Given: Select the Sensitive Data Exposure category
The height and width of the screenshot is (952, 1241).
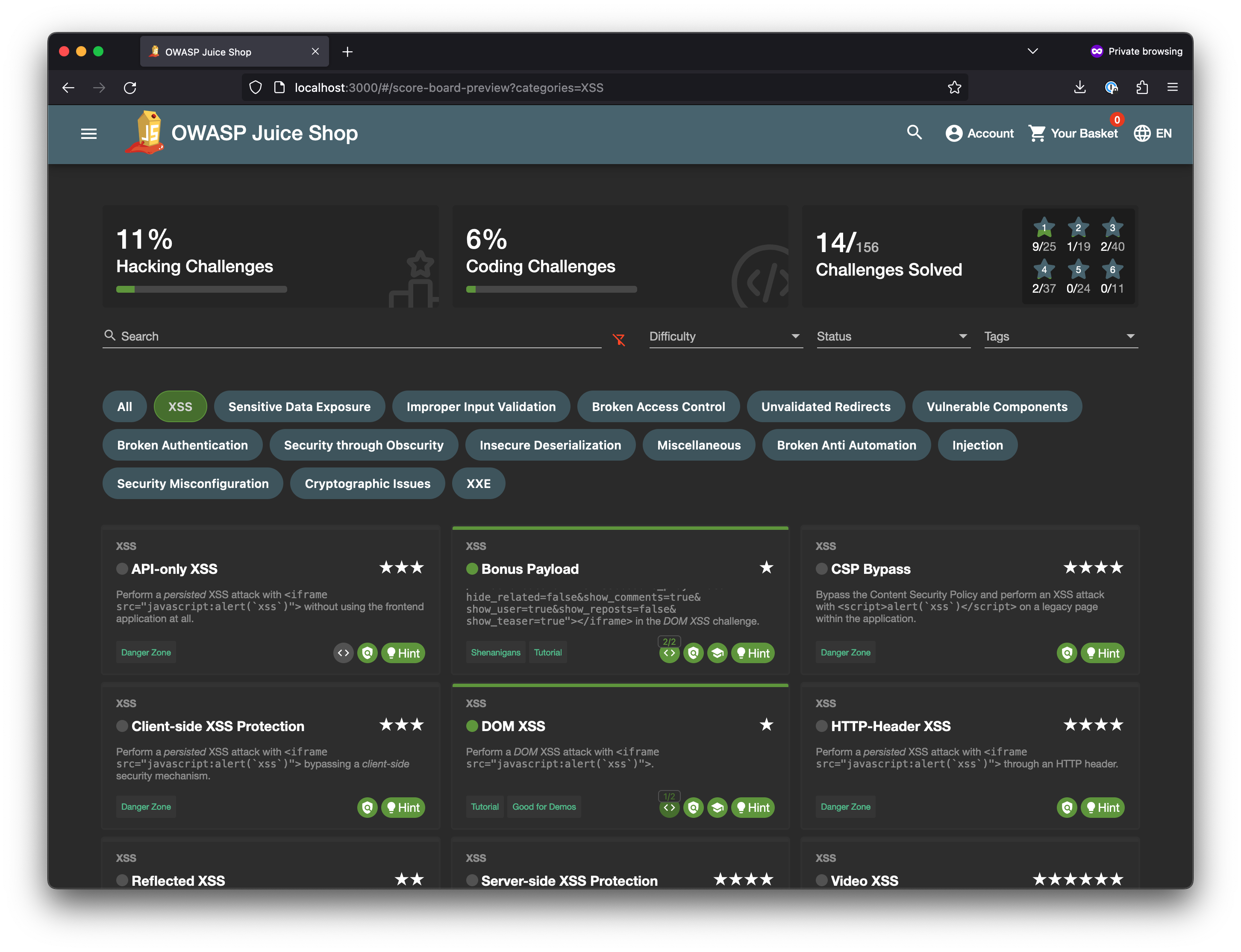Looking at the screenshot, I should point(299,406).
